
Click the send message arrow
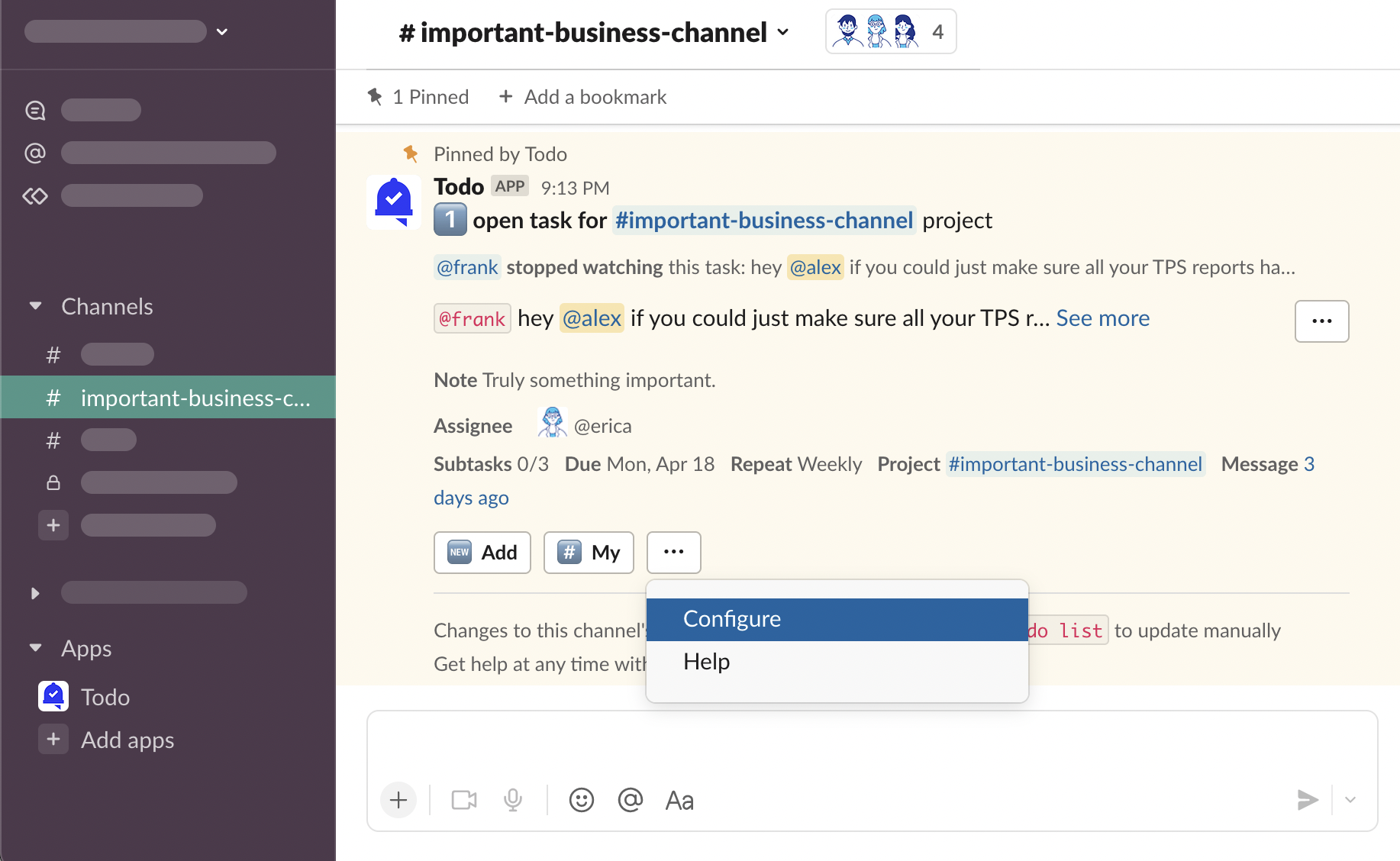1307,800
